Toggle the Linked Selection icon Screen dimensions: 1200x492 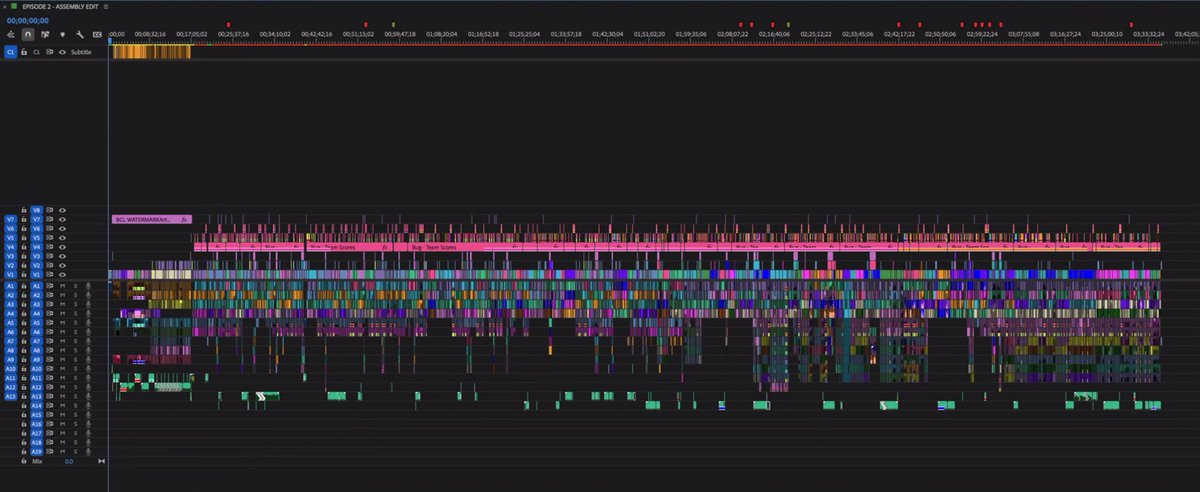tap(45, 34)
